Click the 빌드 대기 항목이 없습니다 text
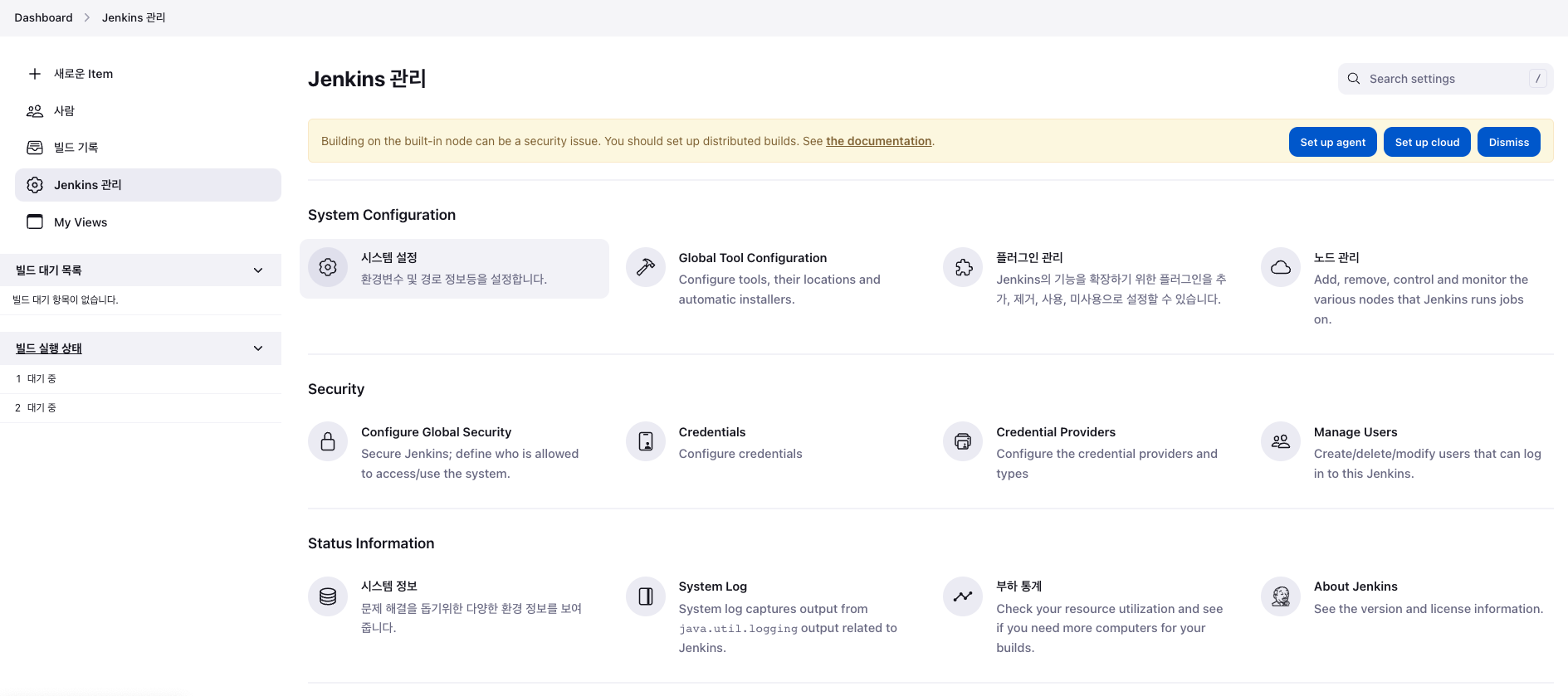Image resolution: width=1568 pixels, height=696 pixels. pyautogui.click(x=66, y=300)
